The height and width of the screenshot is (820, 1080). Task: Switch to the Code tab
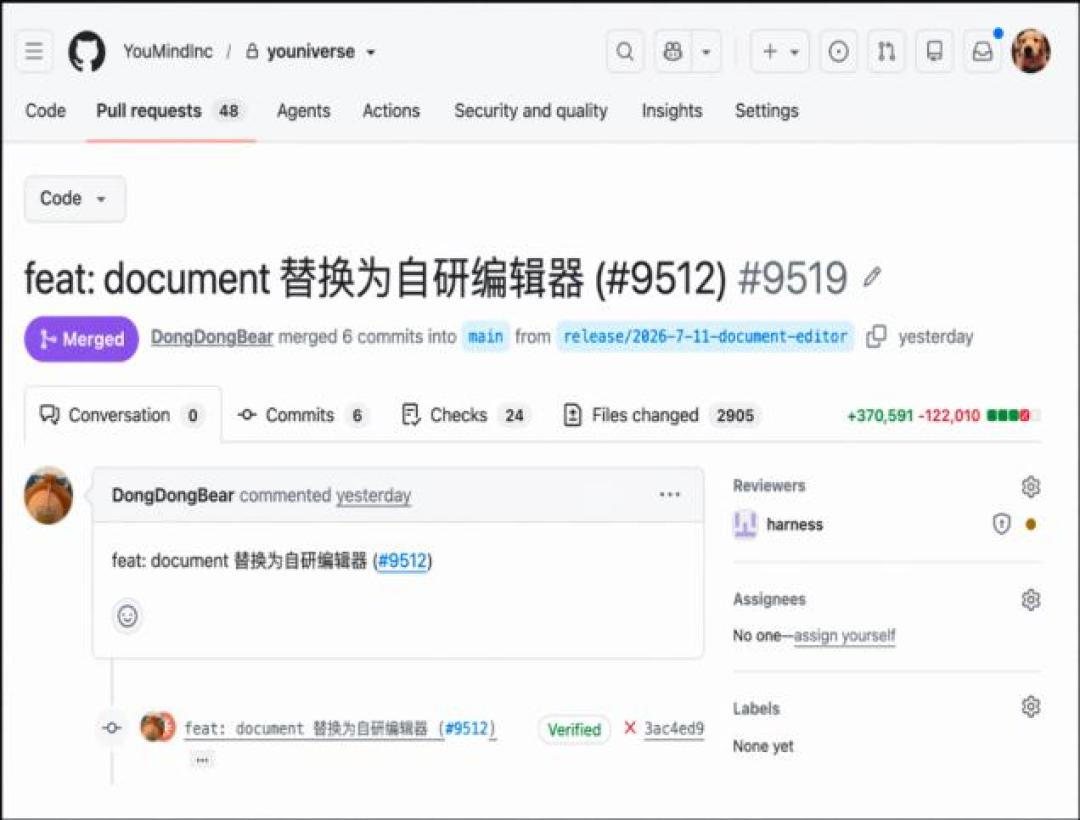45,111
